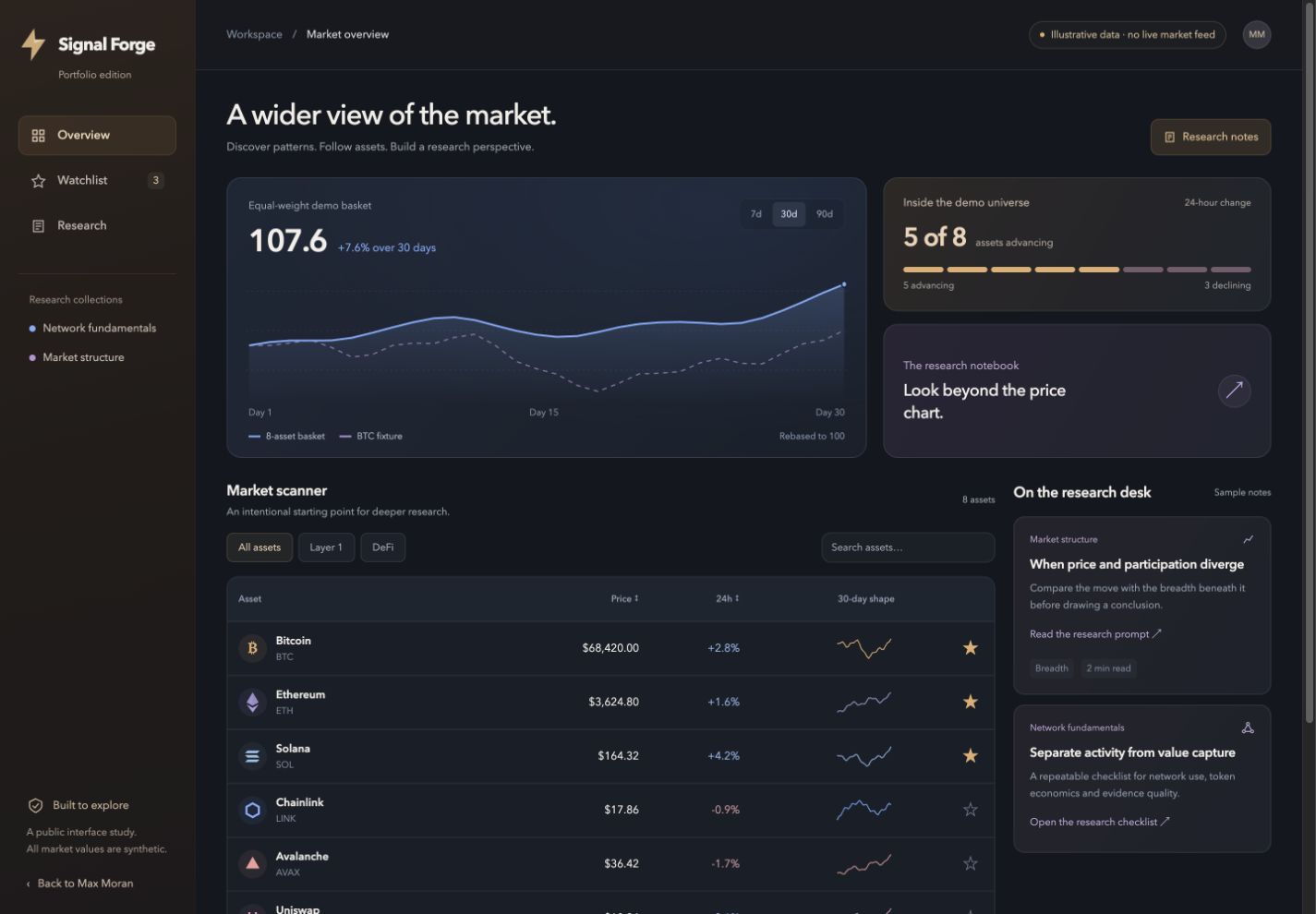Select the 30d chart range
Viewport: 1316px width, 914px height.
789,214
